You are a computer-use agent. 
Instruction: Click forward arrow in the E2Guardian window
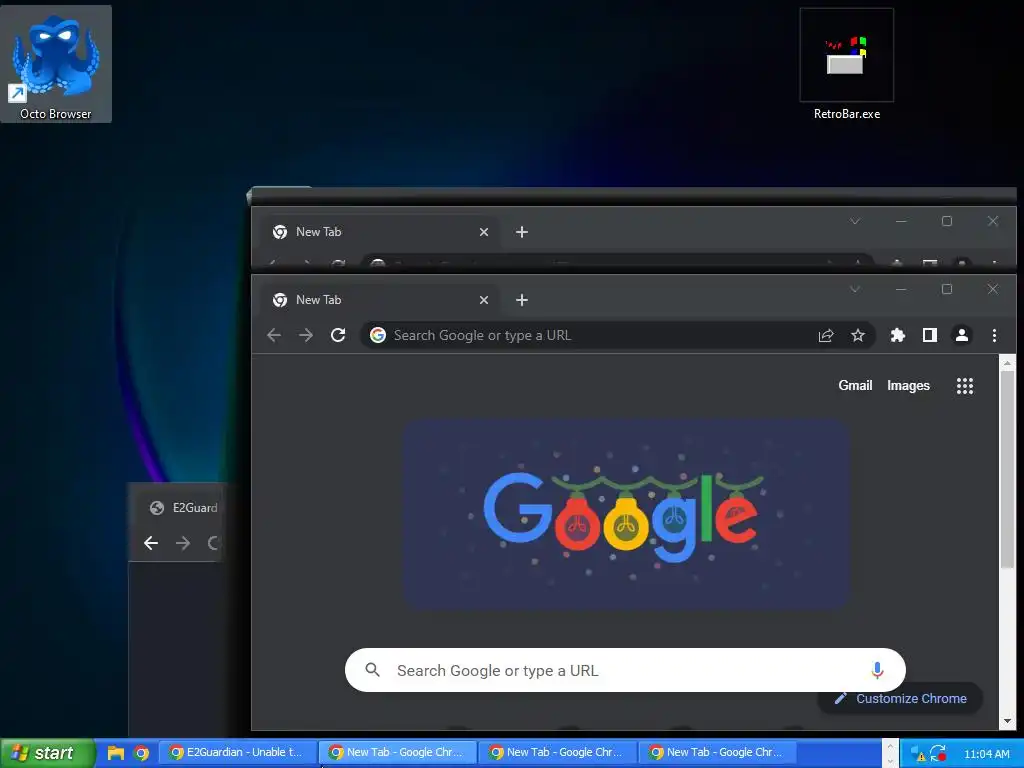click(x=183, y=543)
